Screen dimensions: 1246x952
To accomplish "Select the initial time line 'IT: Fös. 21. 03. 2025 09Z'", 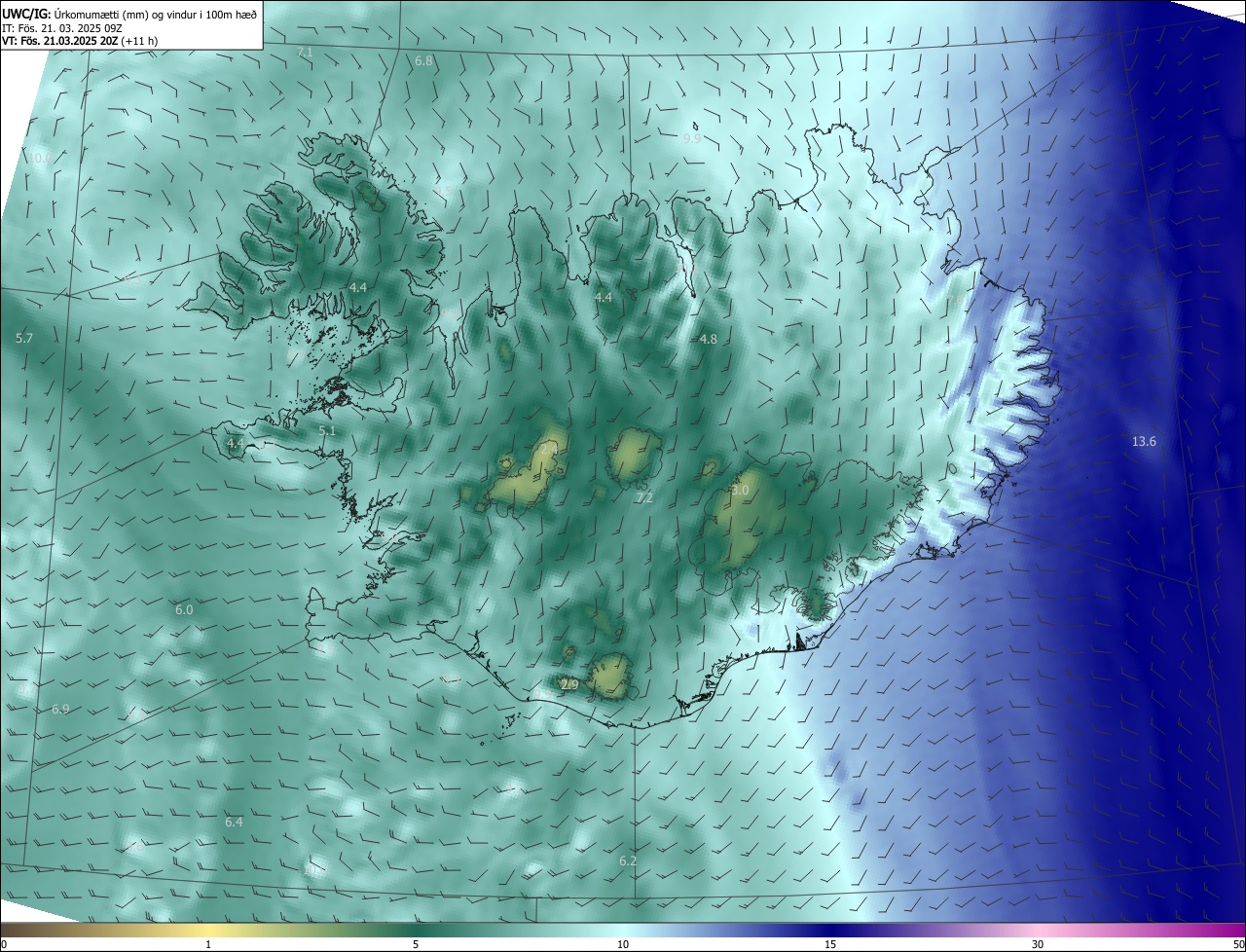I will pos(60,28).
